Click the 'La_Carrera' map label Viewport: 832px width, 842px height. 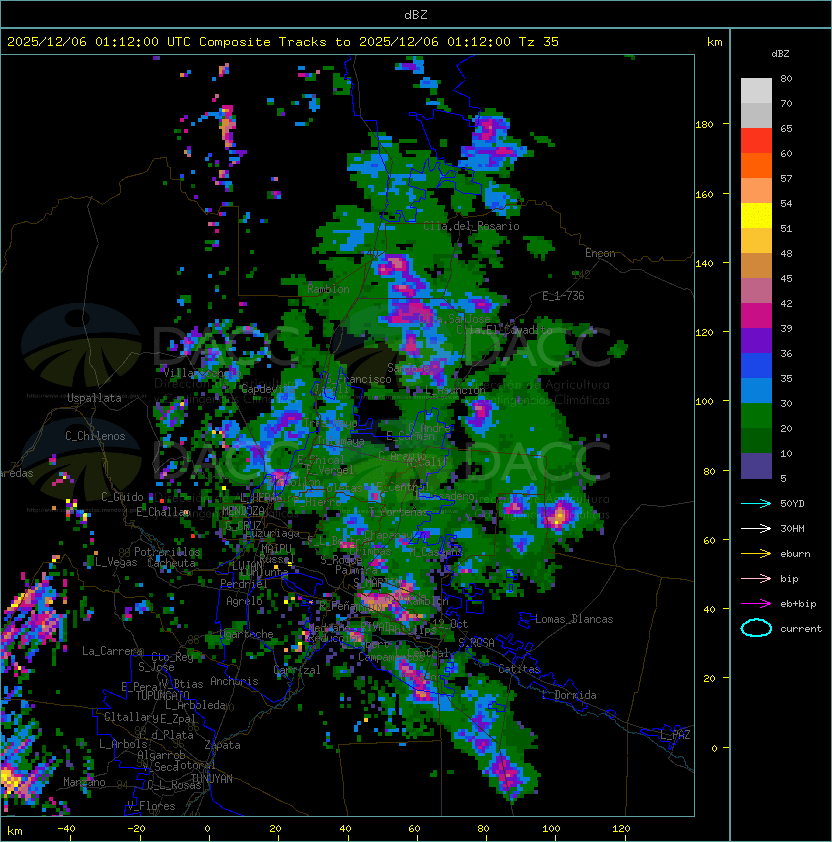coord(112,651)
